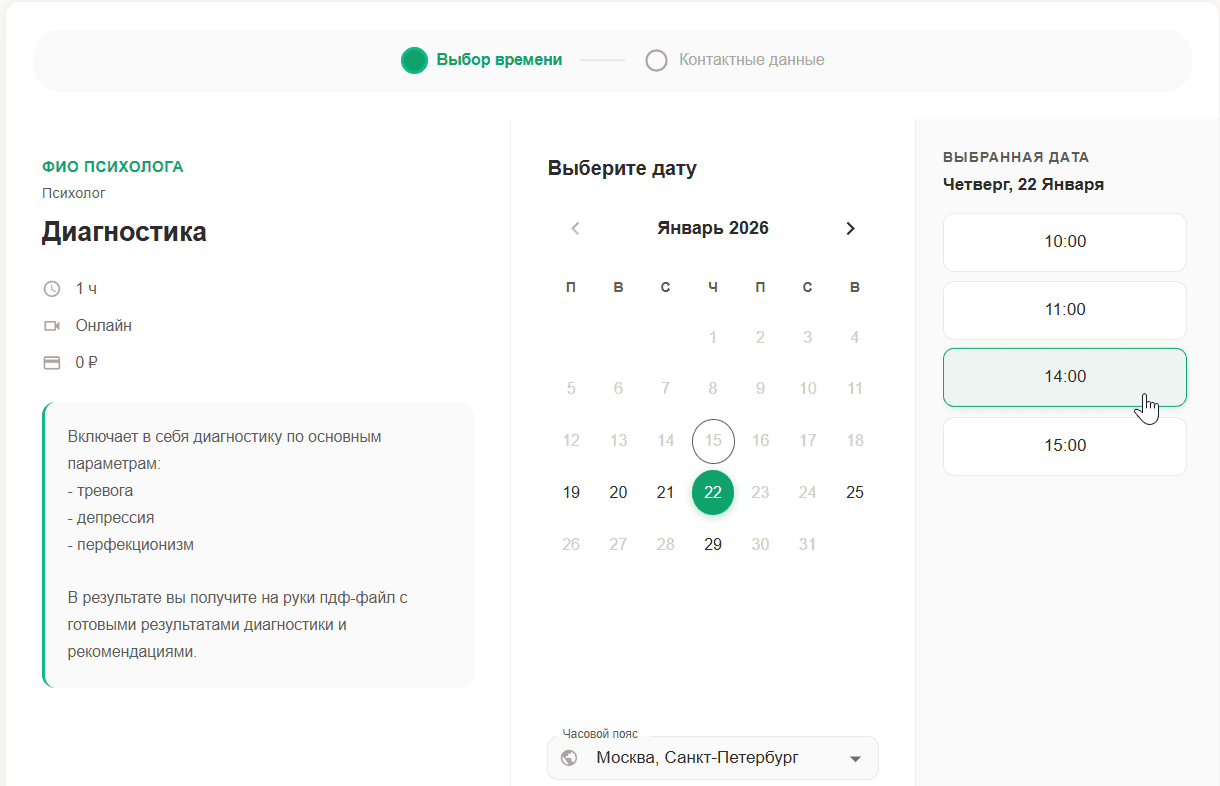
Task: Pick January 21 date
Action: (665, 492)
